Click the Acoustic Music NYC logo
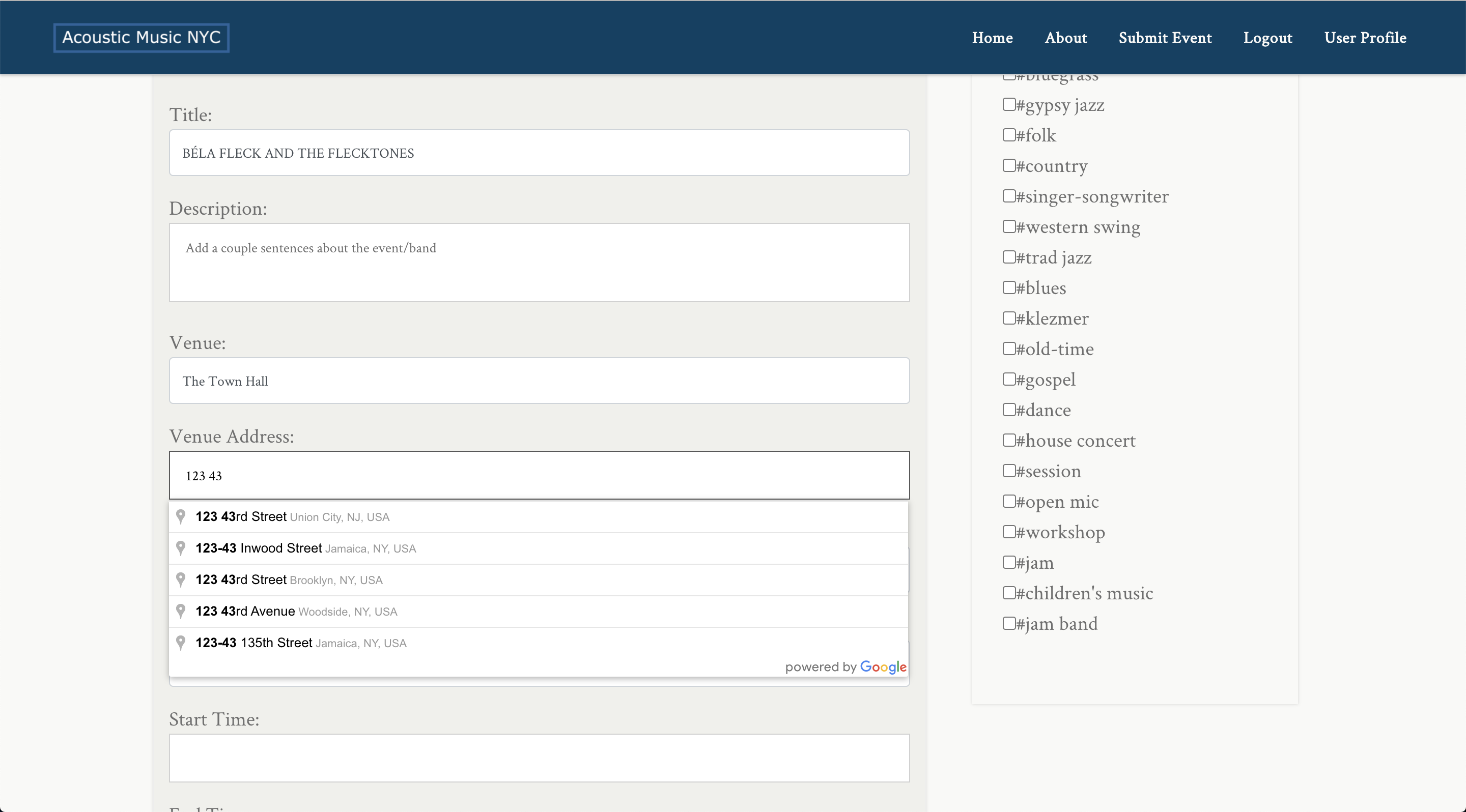The height and width of the screenshot is (812, 1466). (x=141, y=38)
